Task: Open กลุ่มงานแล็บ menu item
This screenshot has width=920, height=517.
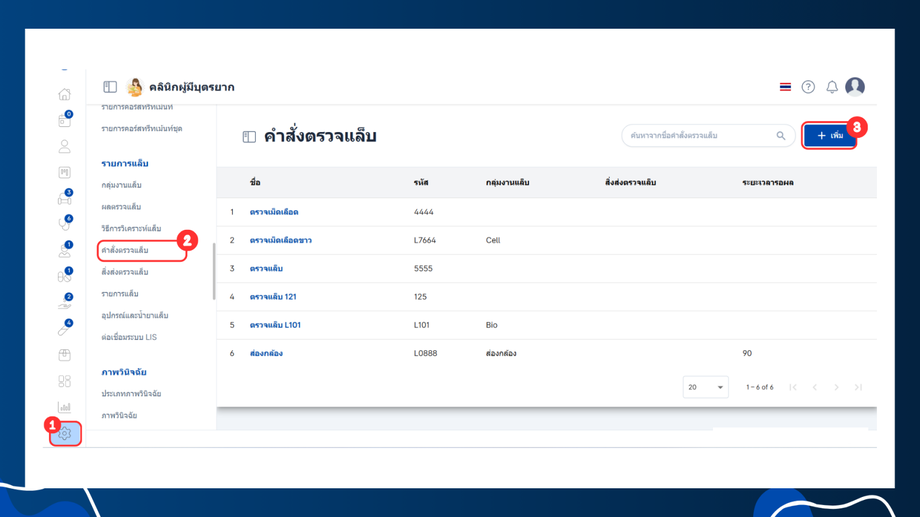Action: pos(121,185)
